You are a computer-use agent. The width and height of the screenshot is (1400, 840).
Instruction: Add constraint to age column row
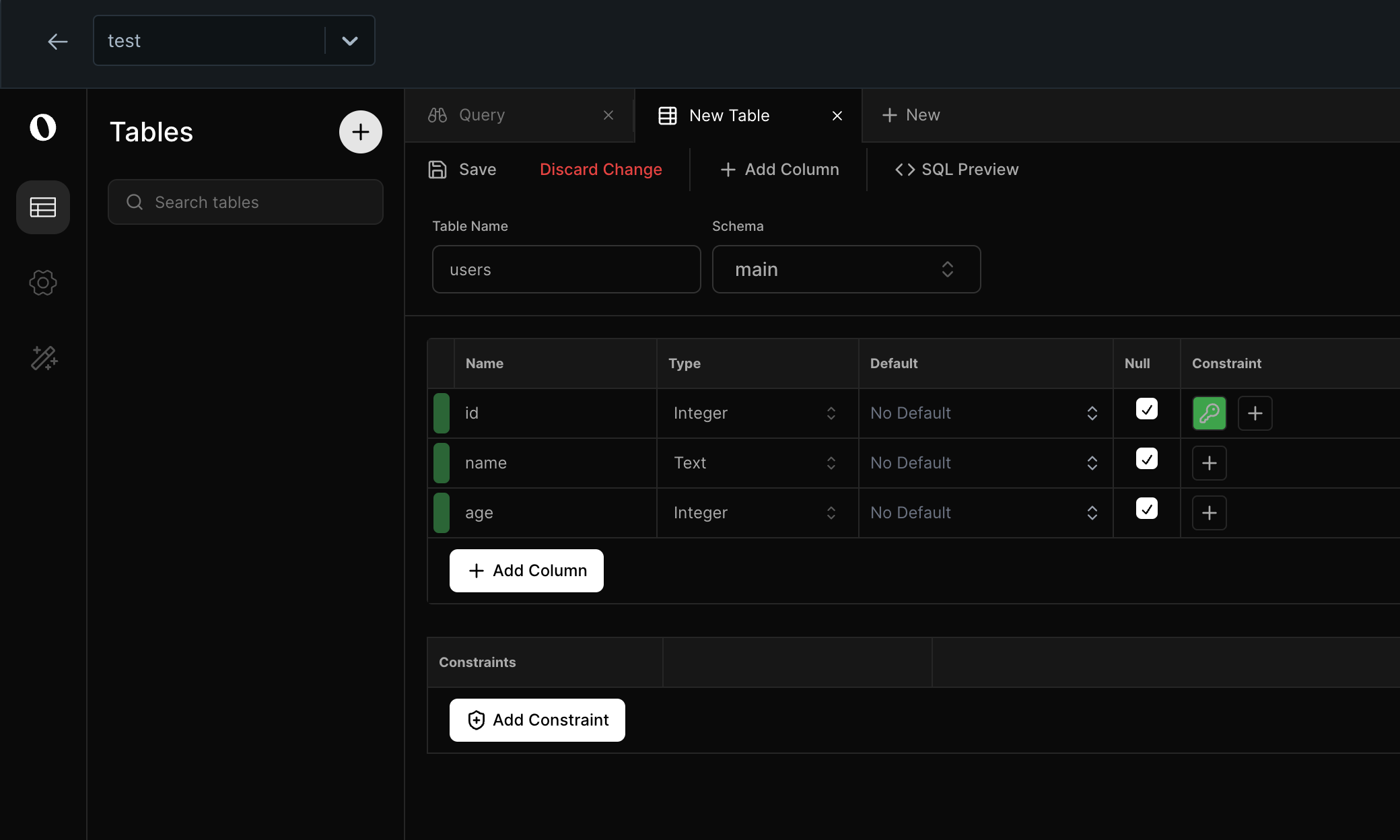1209,513
